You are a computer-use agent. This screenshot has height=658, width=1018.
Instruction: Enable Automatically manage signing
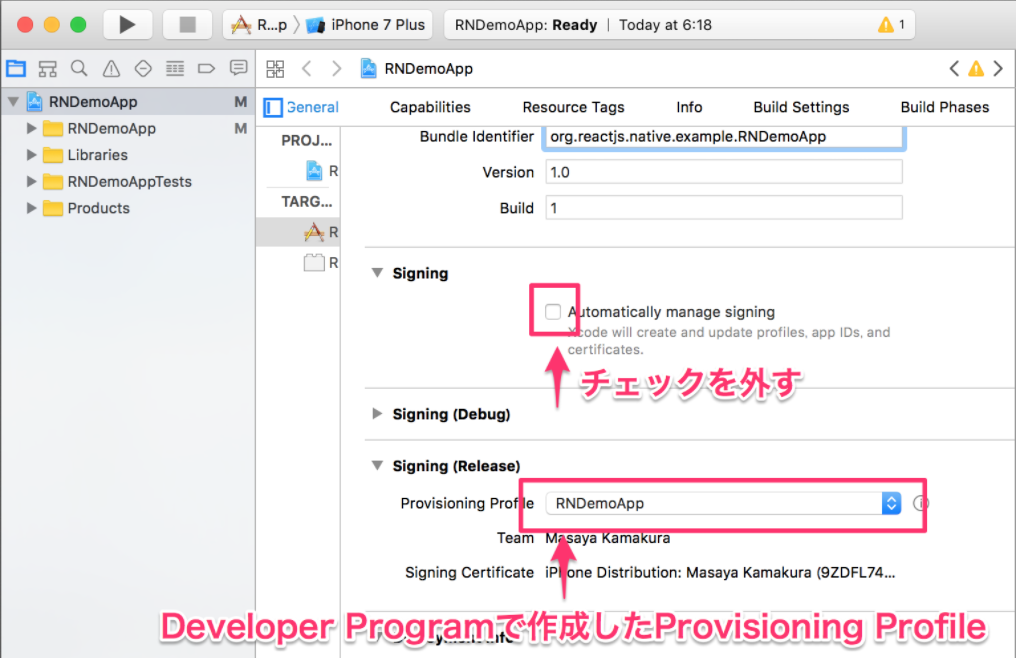[x=552, y=311]
